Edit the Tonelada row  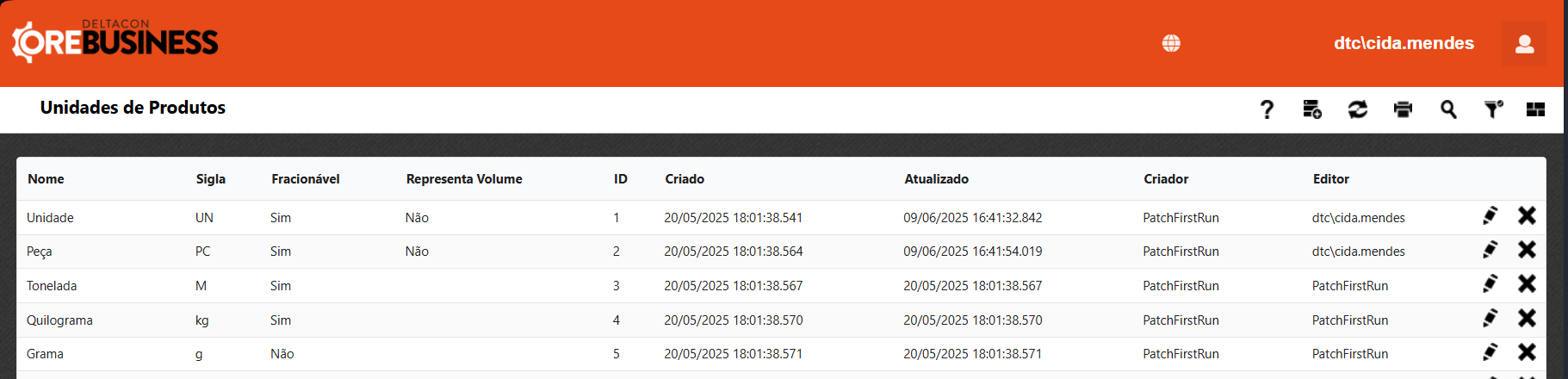pos(1490,283)
